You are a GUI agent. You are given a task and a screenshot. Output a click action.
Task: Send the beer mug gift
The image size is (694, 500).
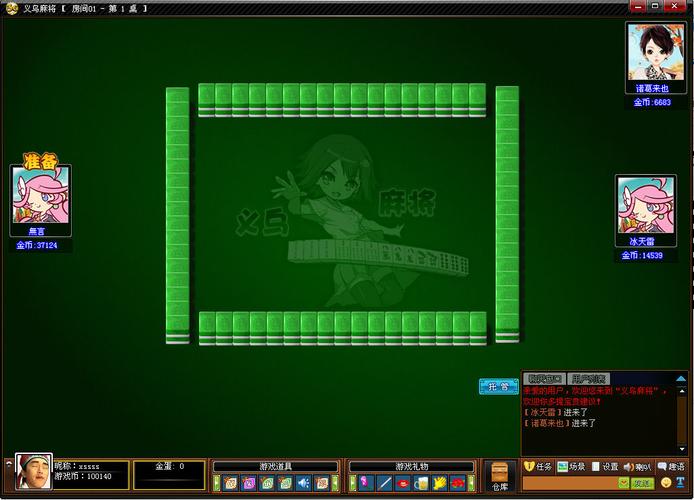tap(421, 483)
